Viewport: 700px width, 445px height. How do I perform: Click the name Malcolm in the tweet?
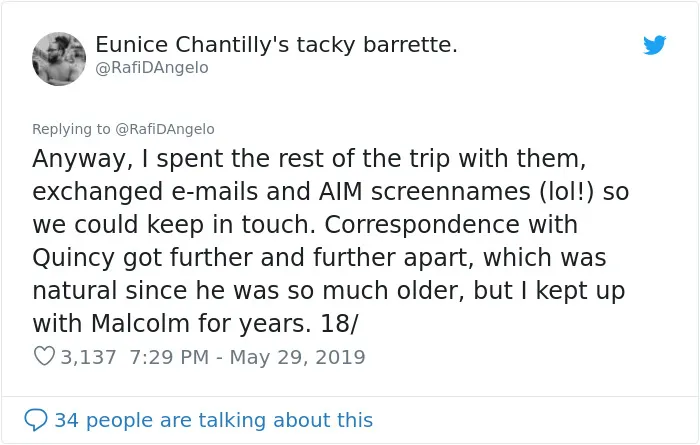click(x=140, y=323)
